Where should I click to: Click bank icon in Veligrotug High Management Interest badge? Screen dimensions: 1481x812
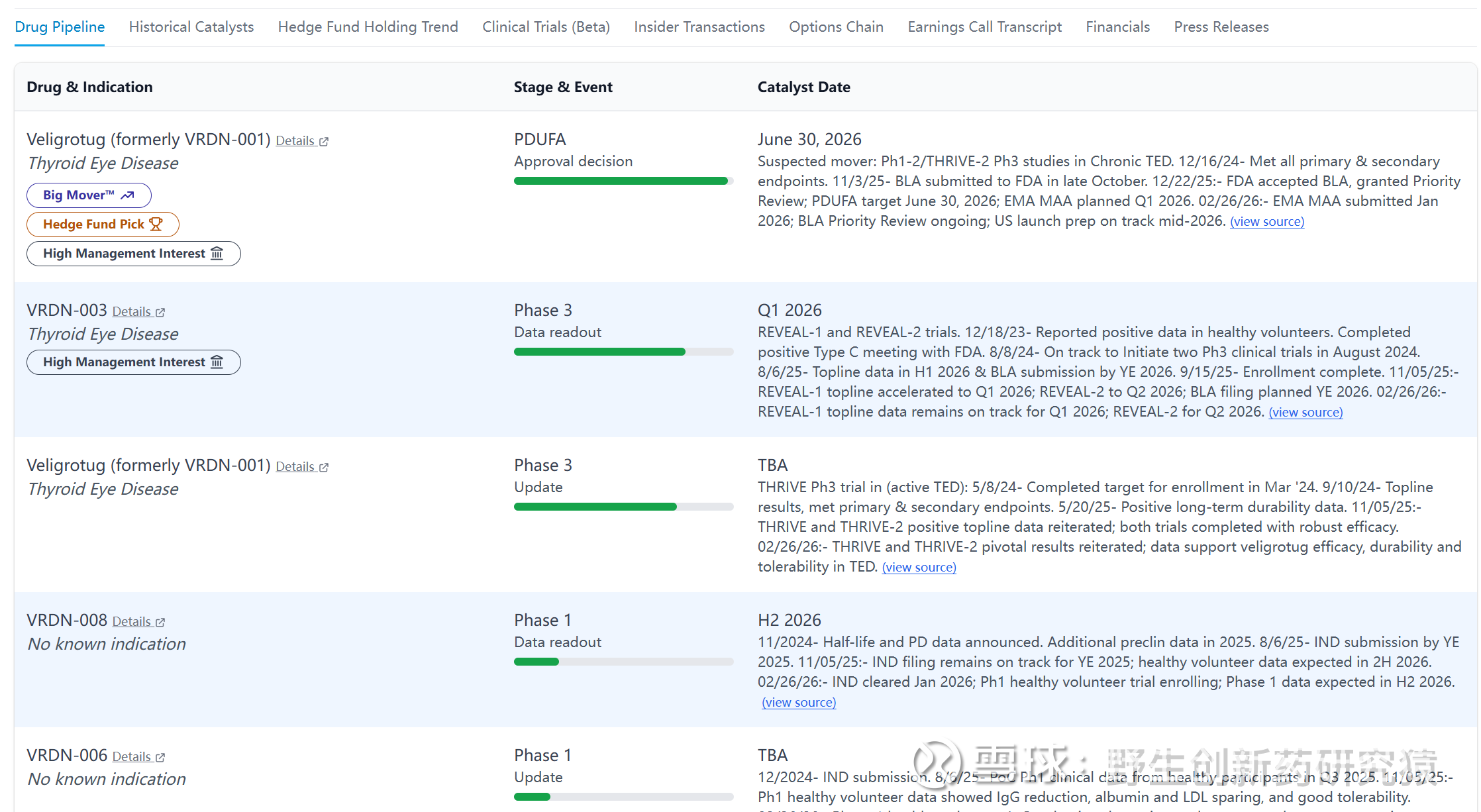(217, 254)
